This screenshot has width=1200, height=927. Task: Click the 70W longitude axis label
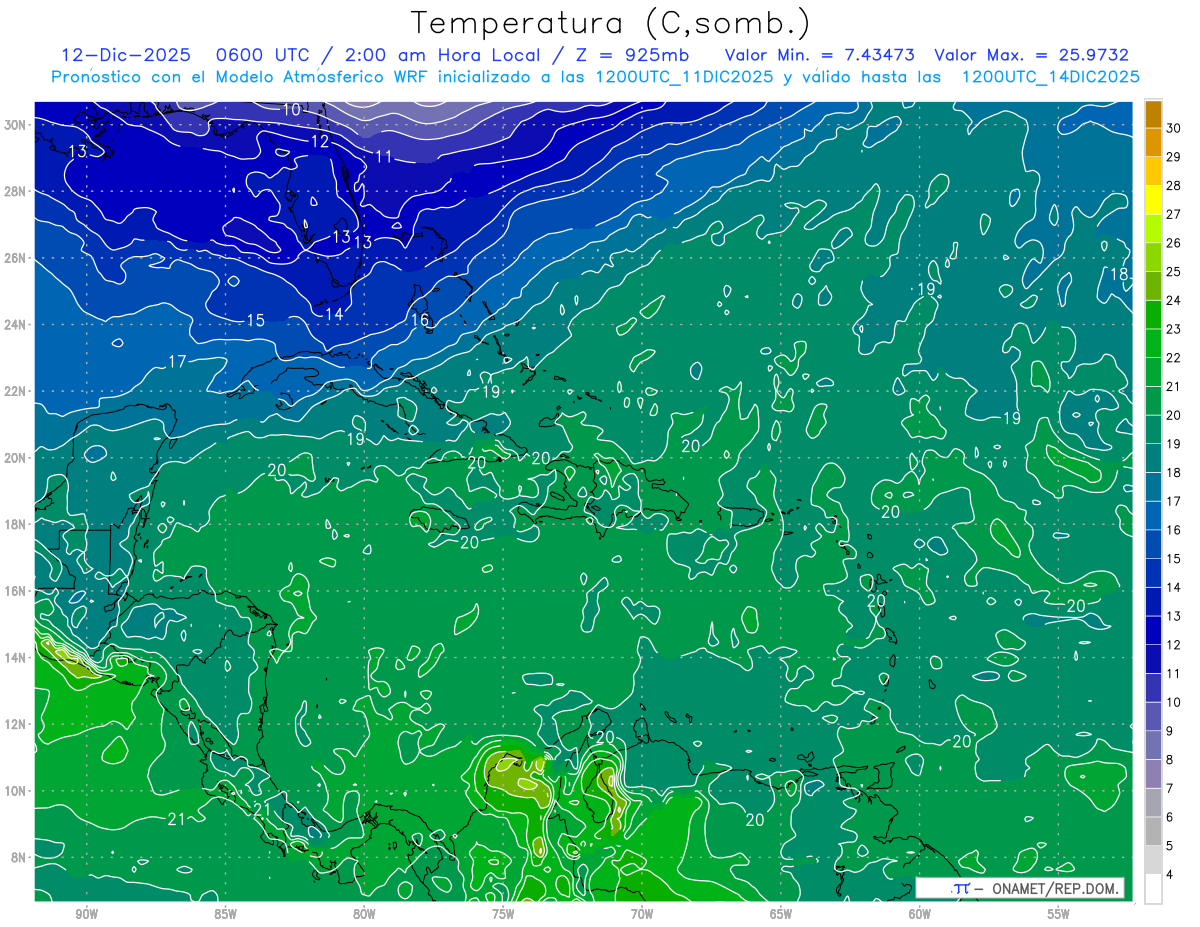(642, 915)
